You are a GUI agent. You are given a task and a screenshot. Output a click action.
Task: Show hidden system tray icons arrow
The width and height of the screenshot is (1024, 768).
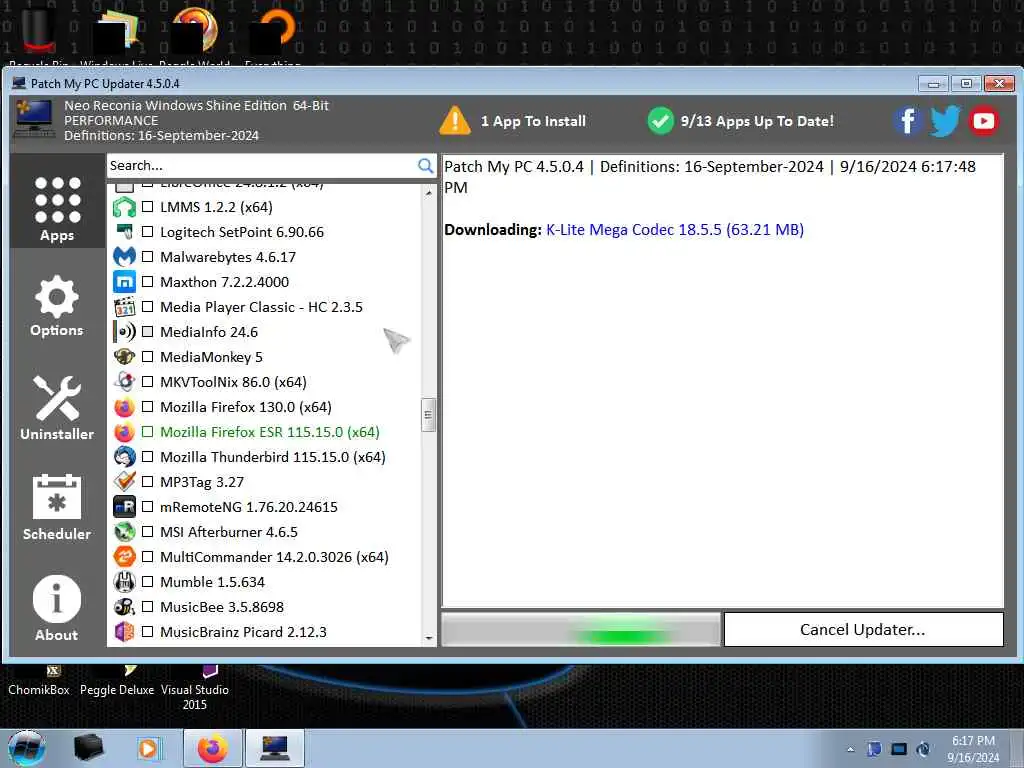point(850,749)
